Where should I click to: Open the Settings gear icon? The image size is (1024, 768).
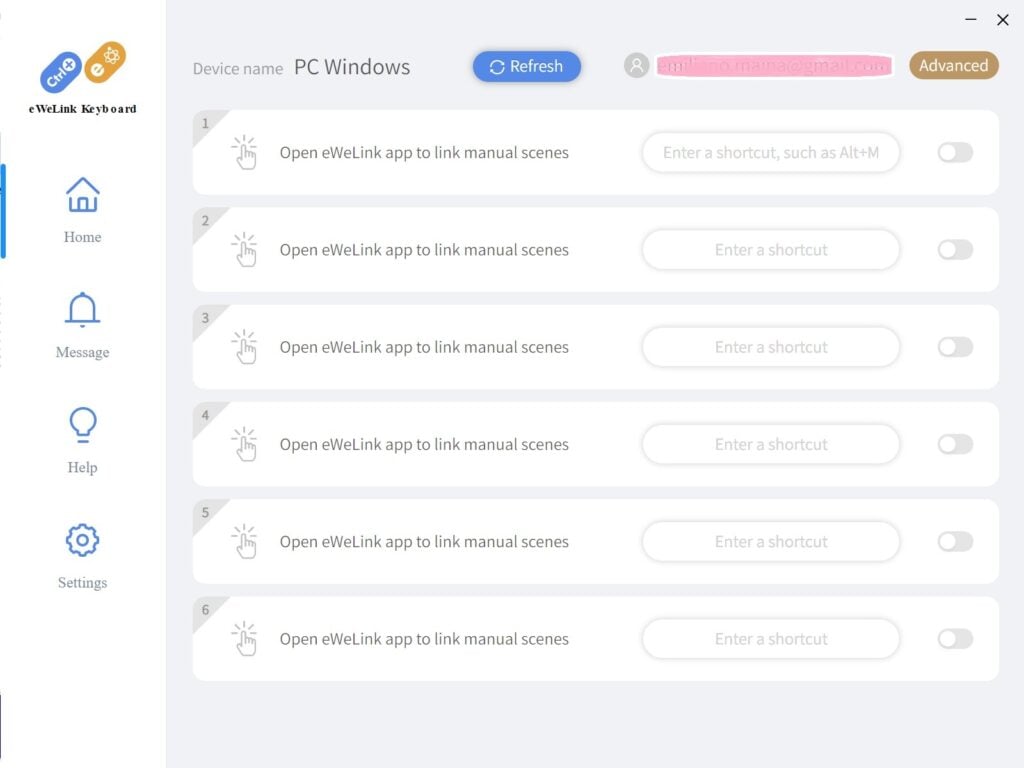point(82,540)
